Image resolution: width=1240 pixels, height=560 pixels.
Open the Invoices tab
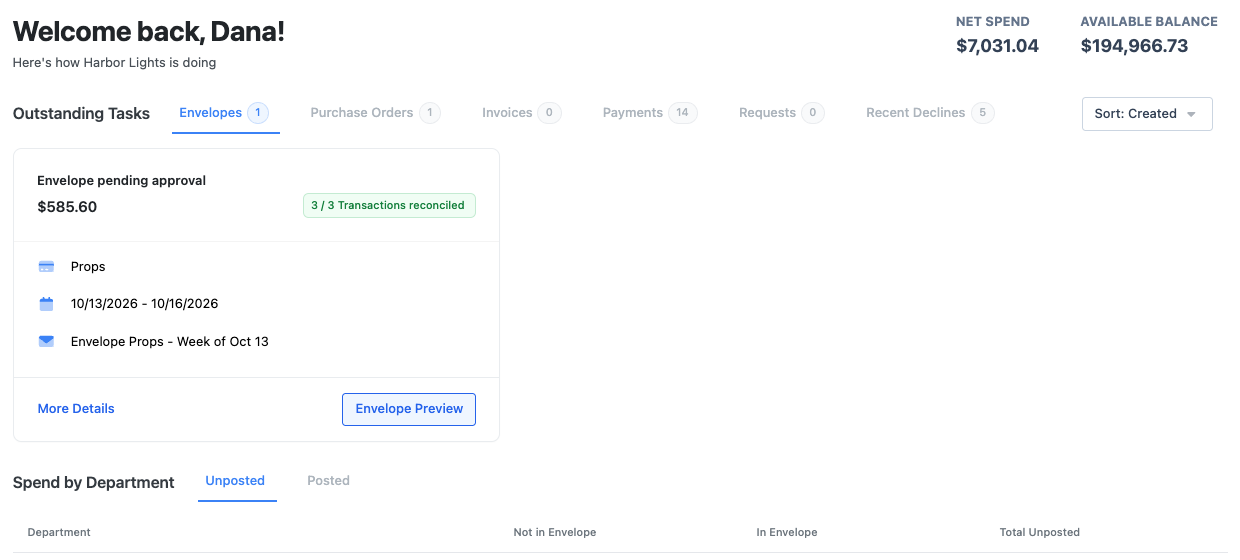[x=521, y=113]
